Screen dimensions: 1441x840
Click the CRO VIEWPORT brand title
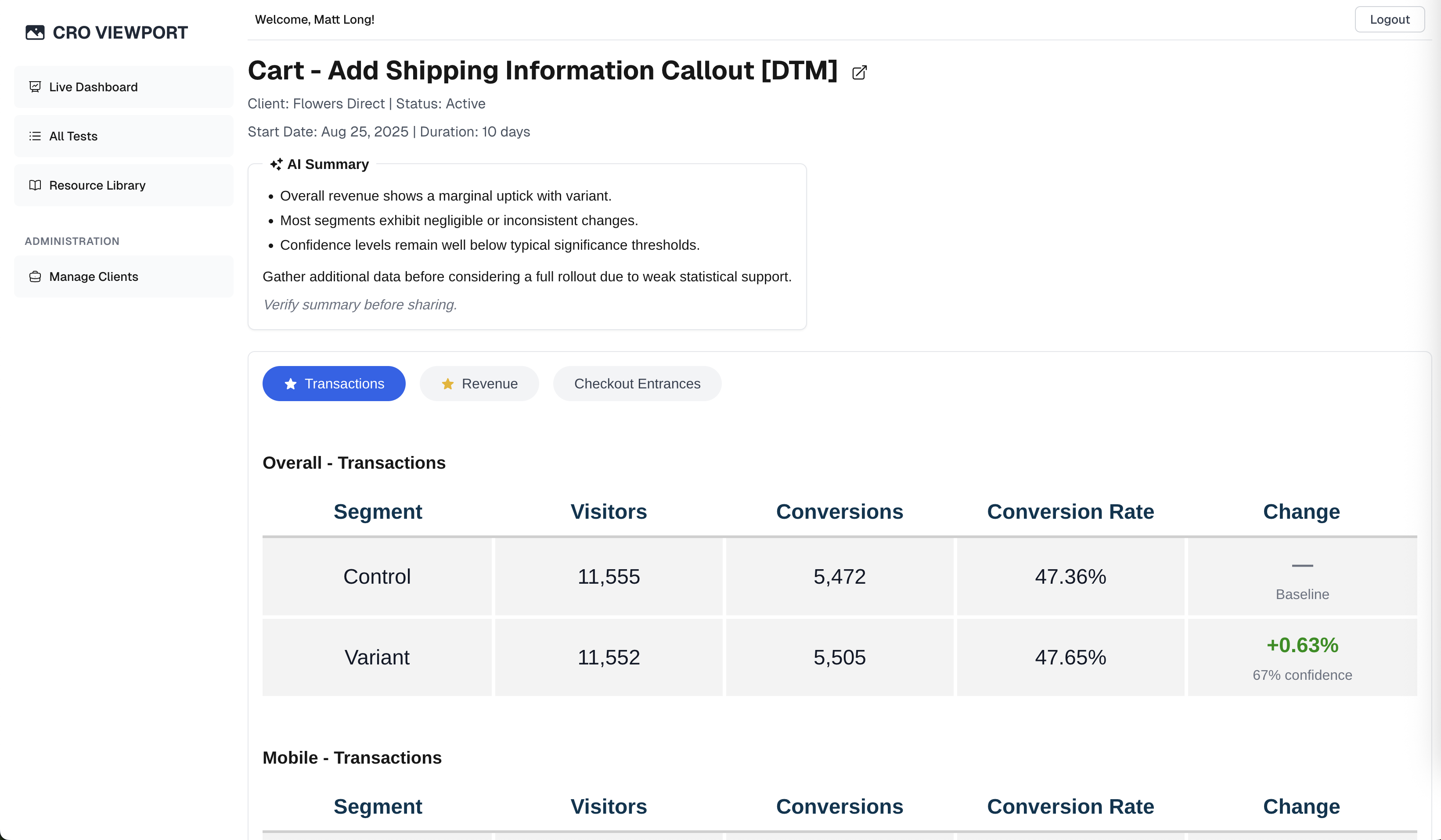pyautogui.click(x=120, y=32)
